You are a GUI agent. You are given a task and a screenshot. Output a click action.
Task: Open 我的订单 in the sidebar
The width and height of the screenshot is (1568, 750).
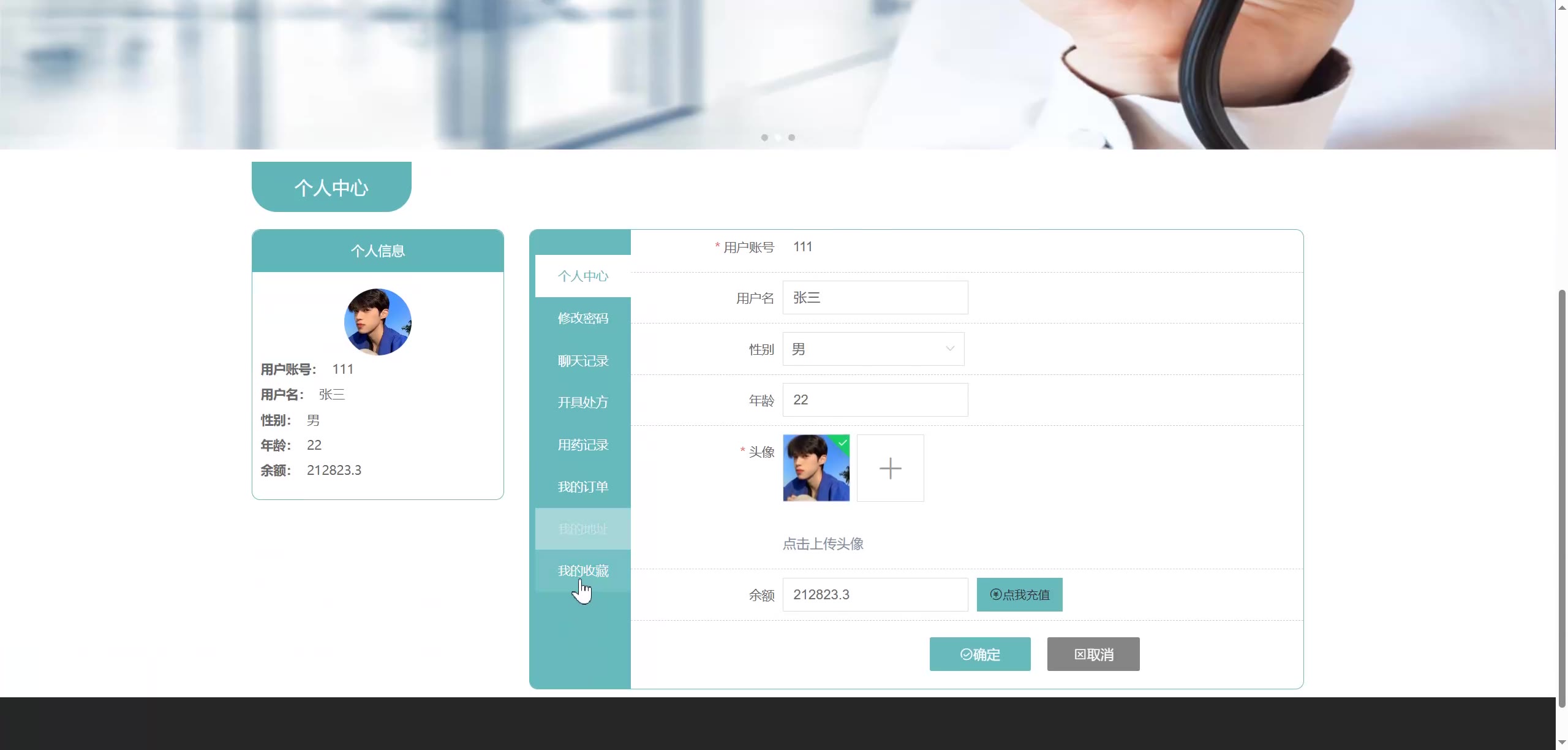[582, 487]
